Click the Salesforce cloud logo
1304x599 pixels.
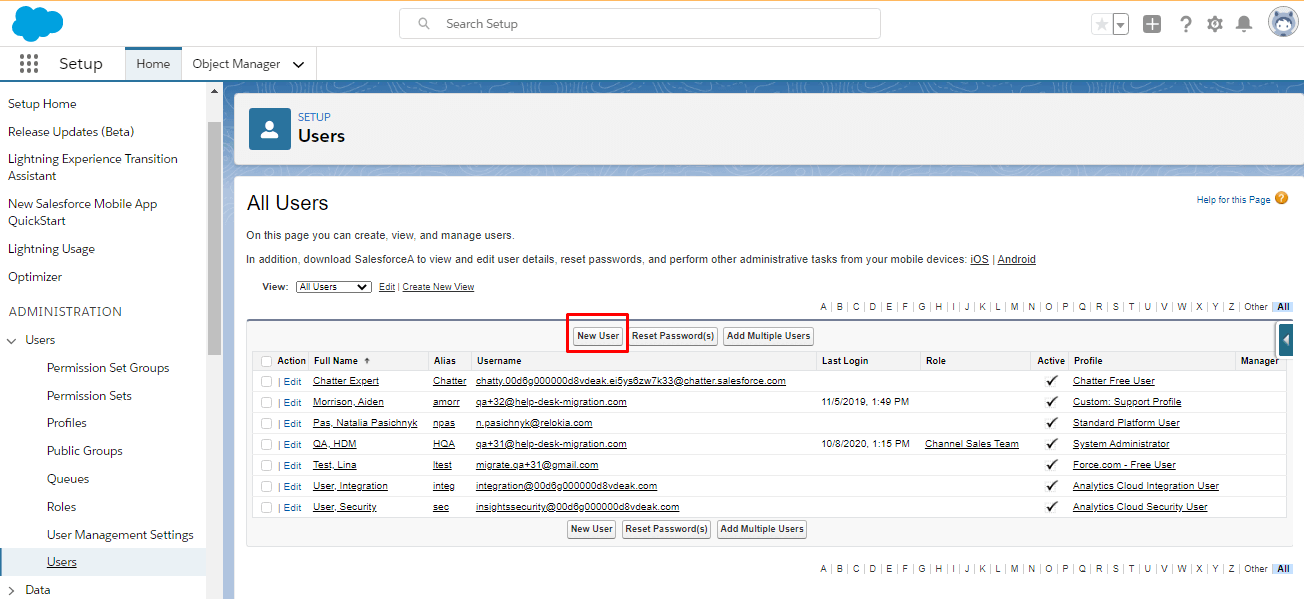tap(38, 22)
